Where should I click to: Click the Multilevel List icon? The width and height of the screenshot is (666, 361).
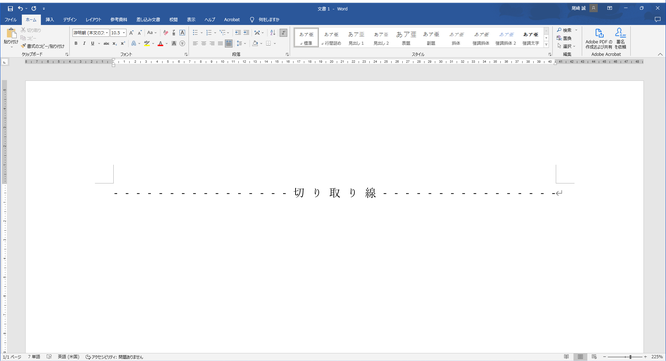click(x=223, y=33)
